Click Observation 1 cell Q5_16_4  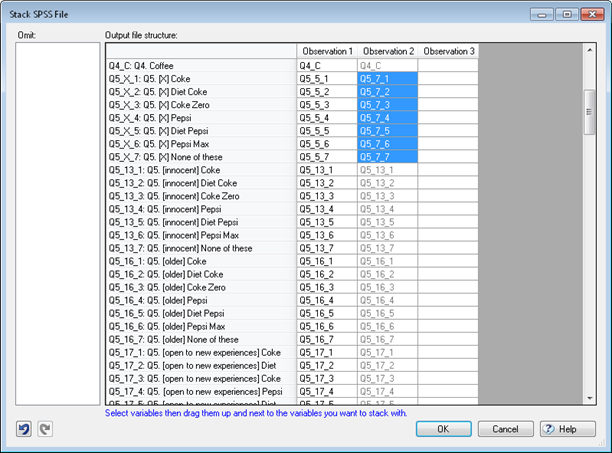click(327, 300)
